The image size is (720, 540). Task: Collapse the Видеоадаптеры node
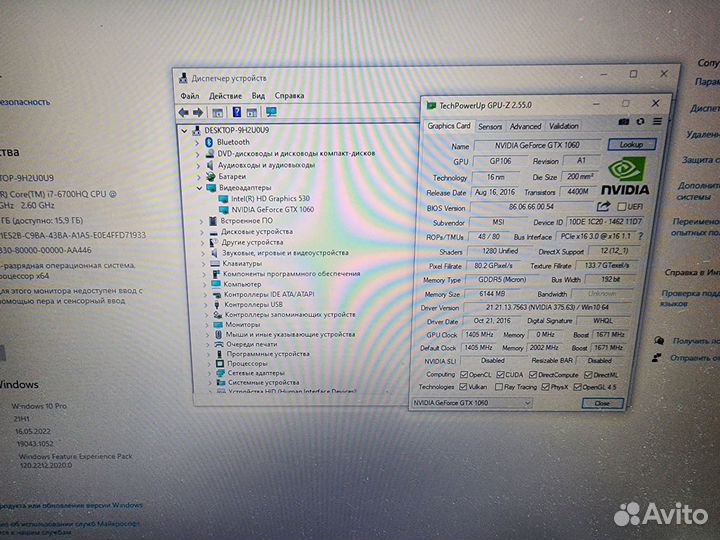(199, 188)
